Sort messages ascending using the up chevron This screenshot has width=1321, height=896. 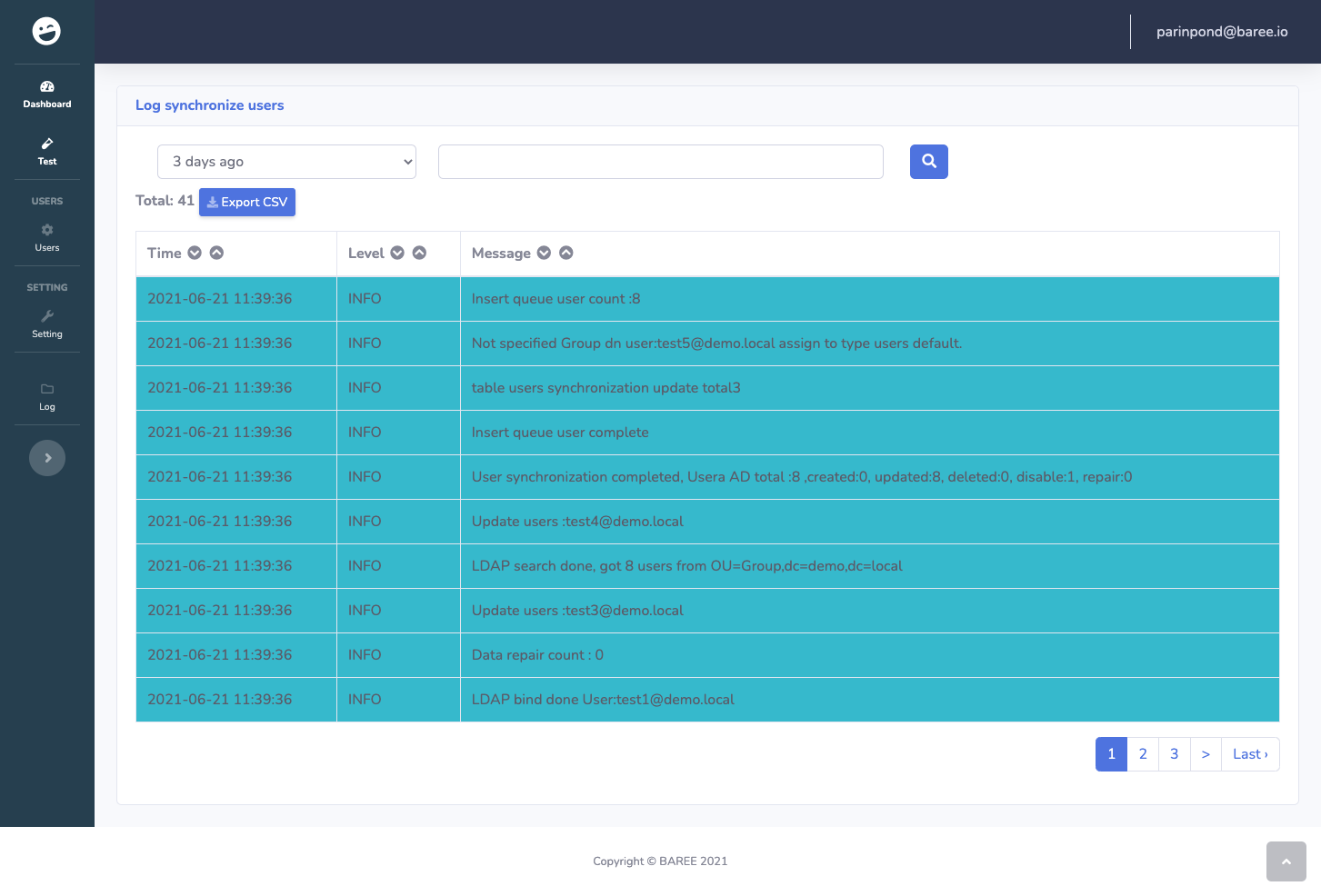(565, 253)
